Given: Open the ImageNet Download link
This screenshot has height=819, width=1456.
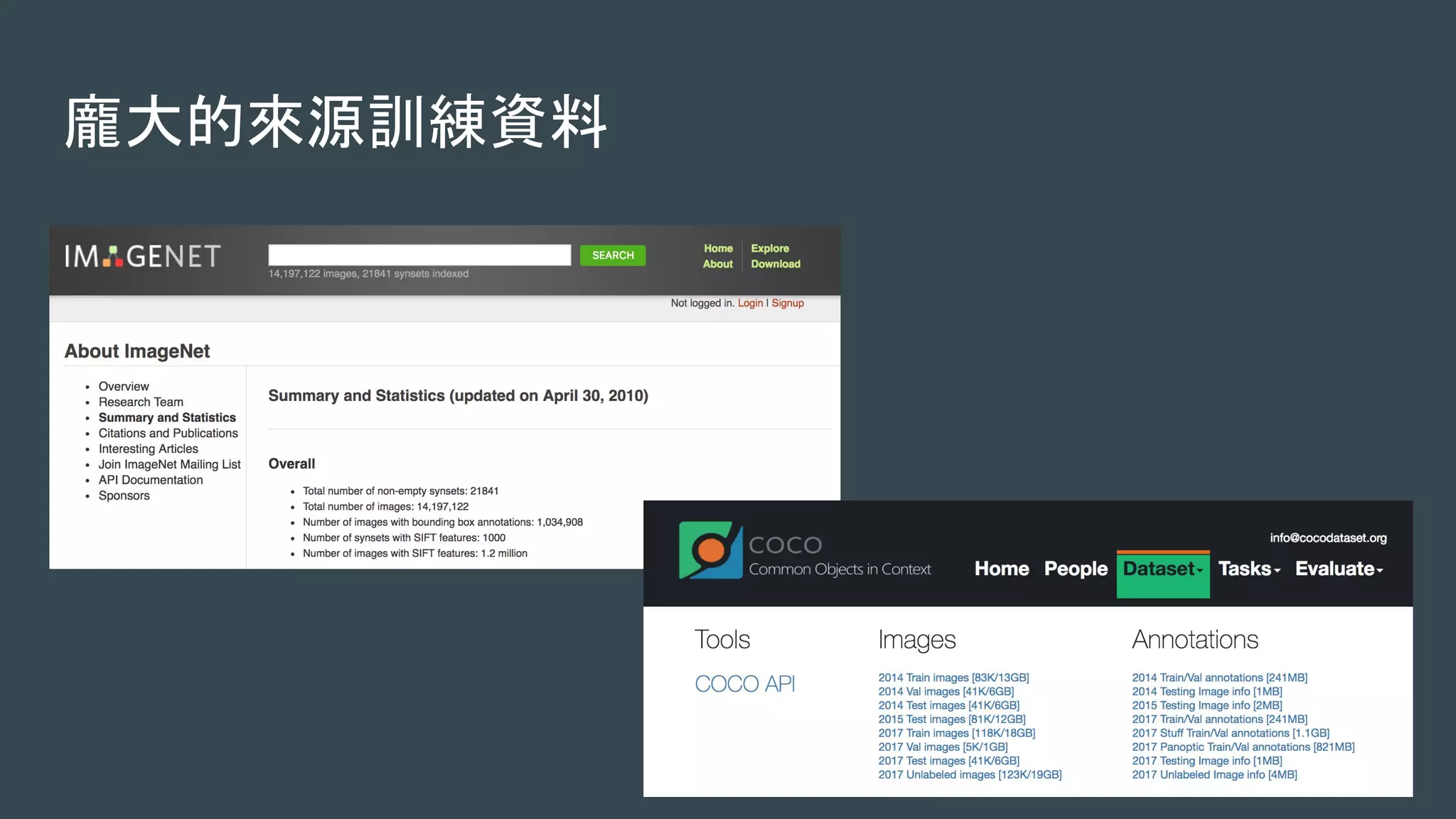Looking at the screenshot, I should pyautogui.click(x=776, y=264).
